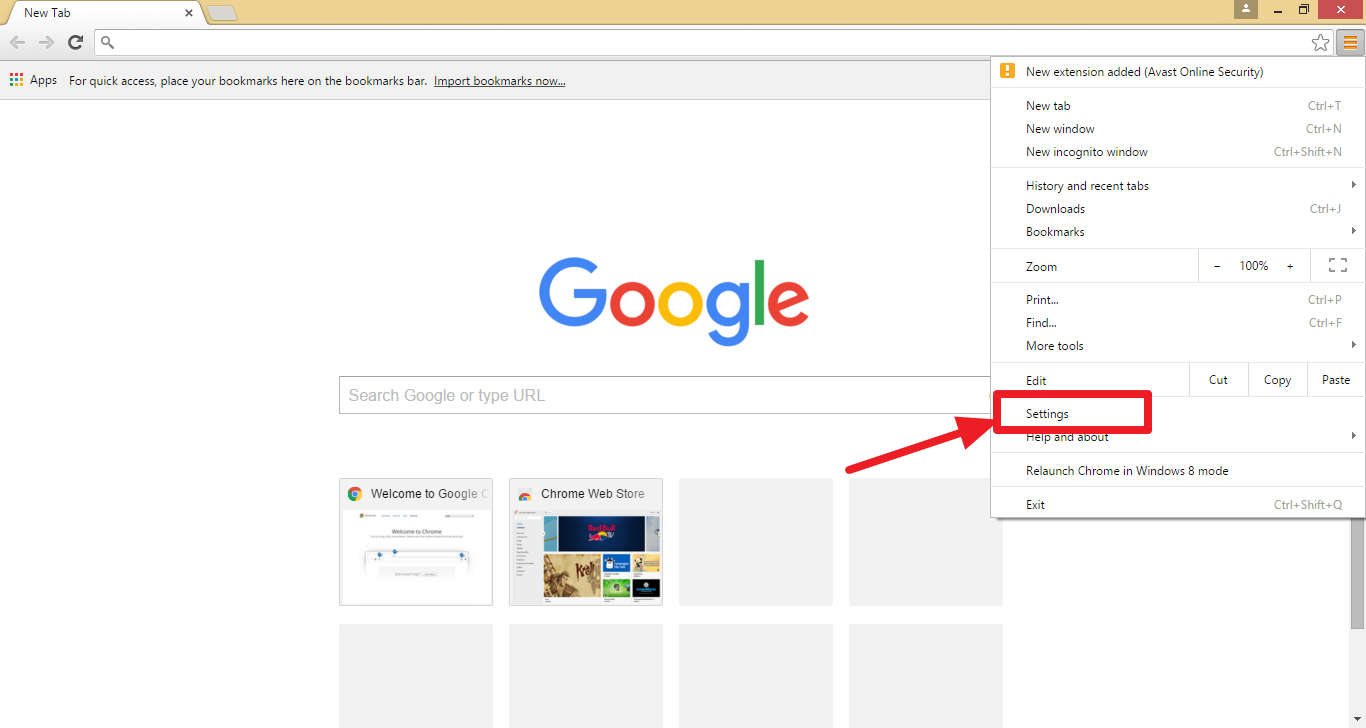Open the Chrome customize menu (hamburger icon)
1366x728 pixels.
(x=1349, y=42)
